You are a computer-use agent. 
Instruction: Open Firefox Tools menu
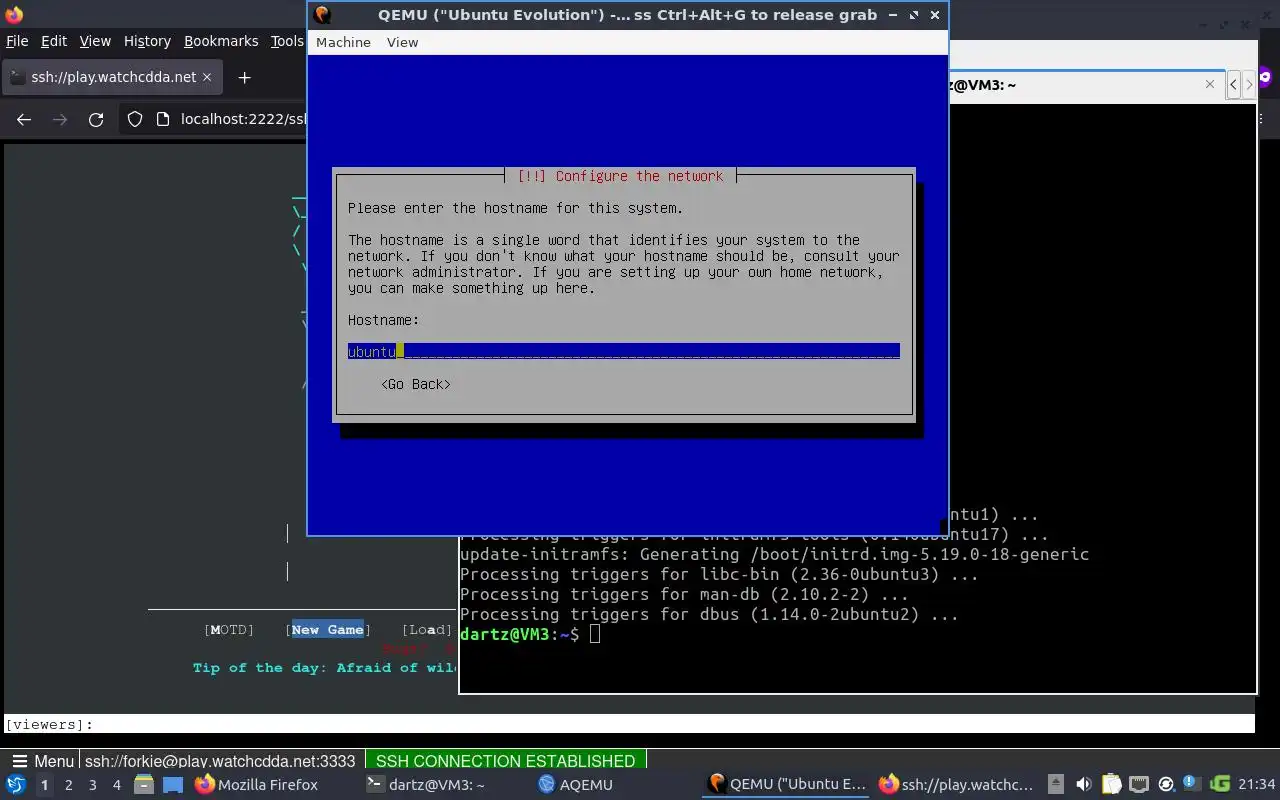point(287,41)
